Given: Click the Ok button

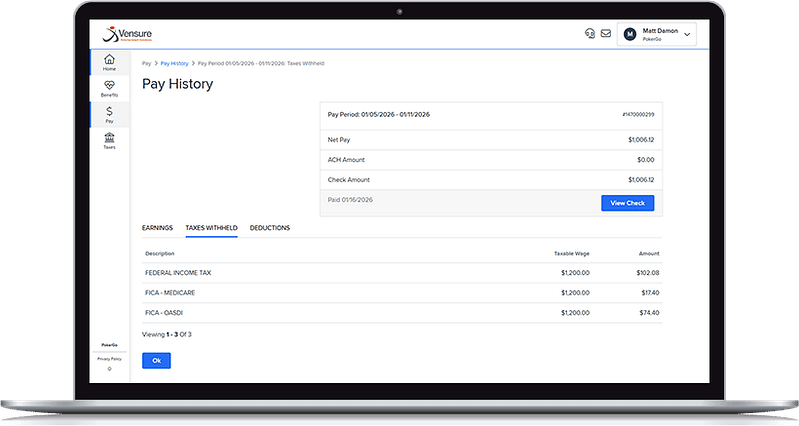Looking at the screenshot, I should tap(156, 361).
